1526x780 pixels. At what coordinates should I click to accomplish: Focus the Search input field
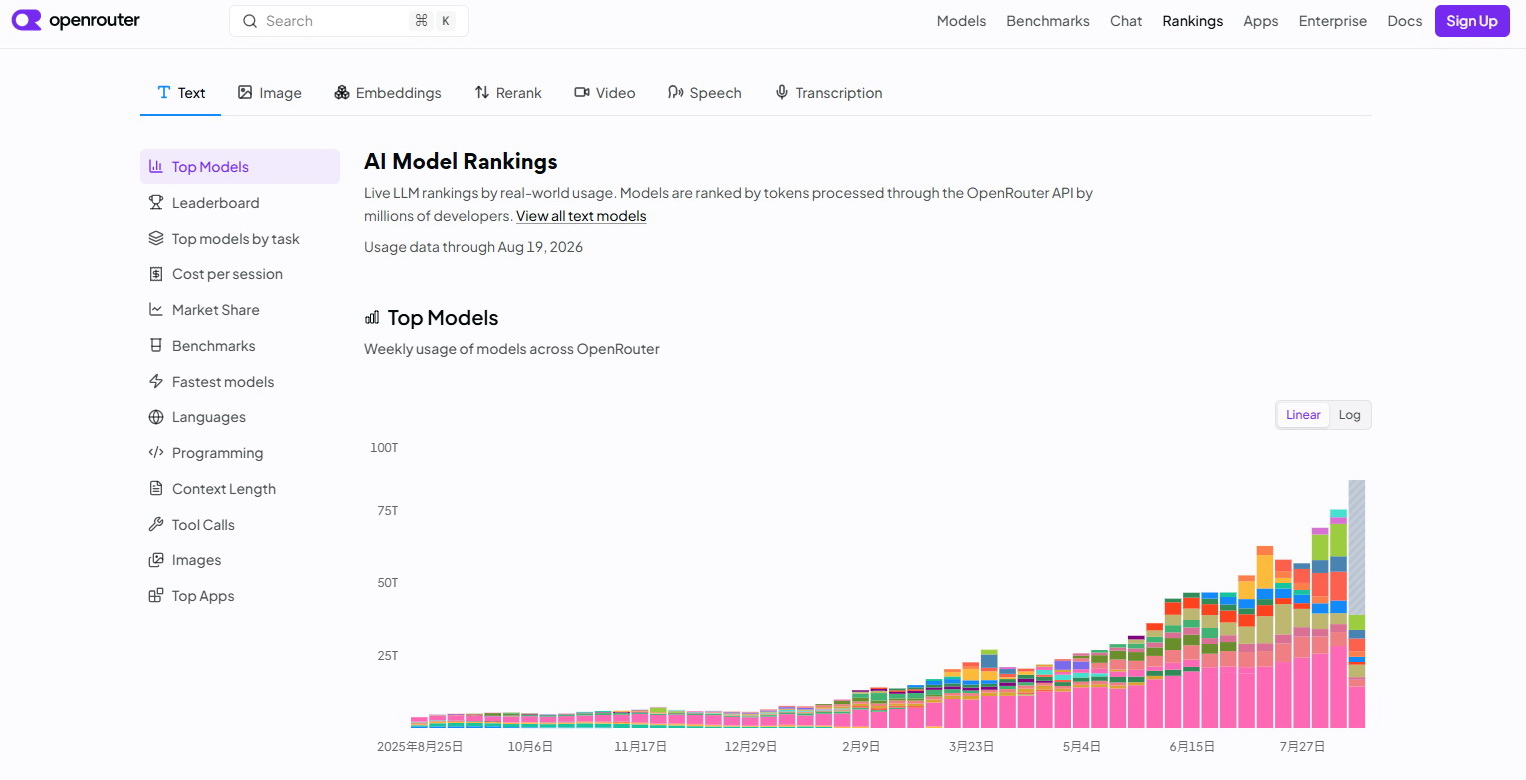[349, 21]
